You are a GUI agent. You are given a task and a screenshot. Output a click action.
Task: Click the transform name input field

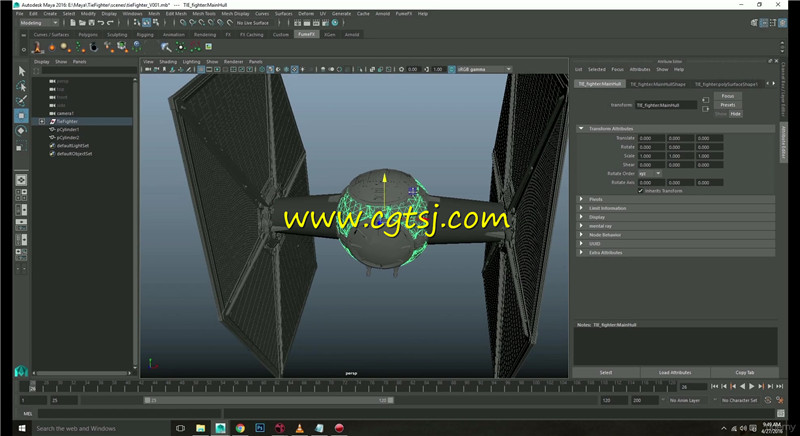tap(666, 105)
